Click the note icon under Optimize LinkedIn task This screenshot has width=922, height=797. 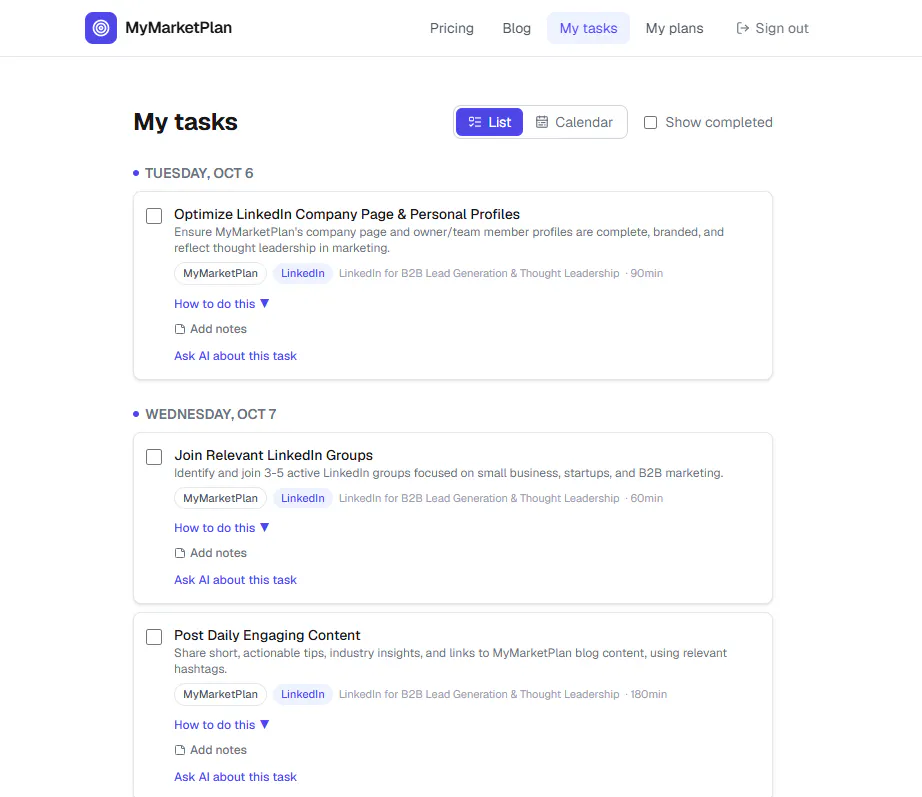[180, 329]
